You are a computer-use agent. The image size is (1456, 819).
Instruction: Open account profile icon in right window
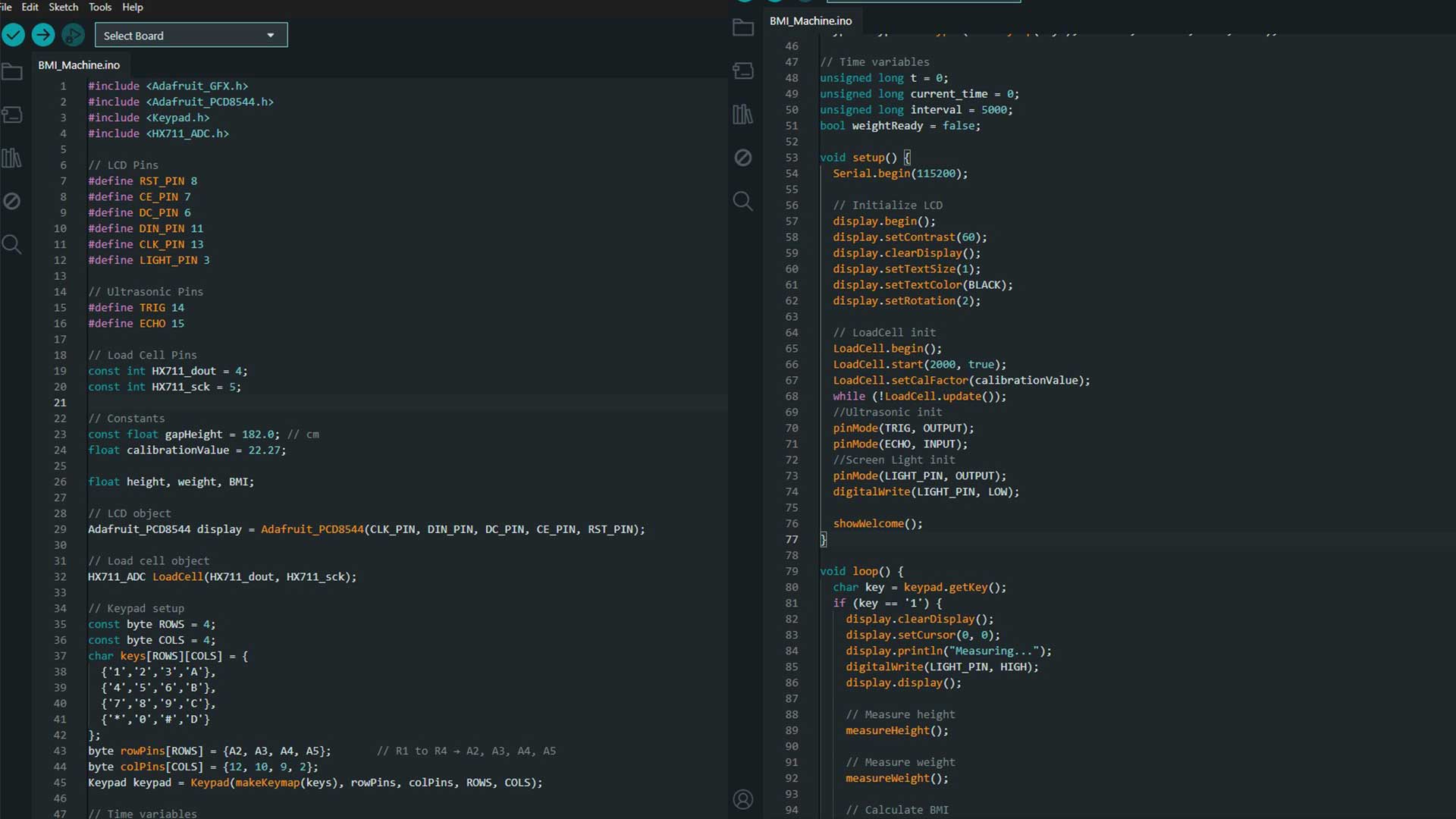tap(743, 799)
